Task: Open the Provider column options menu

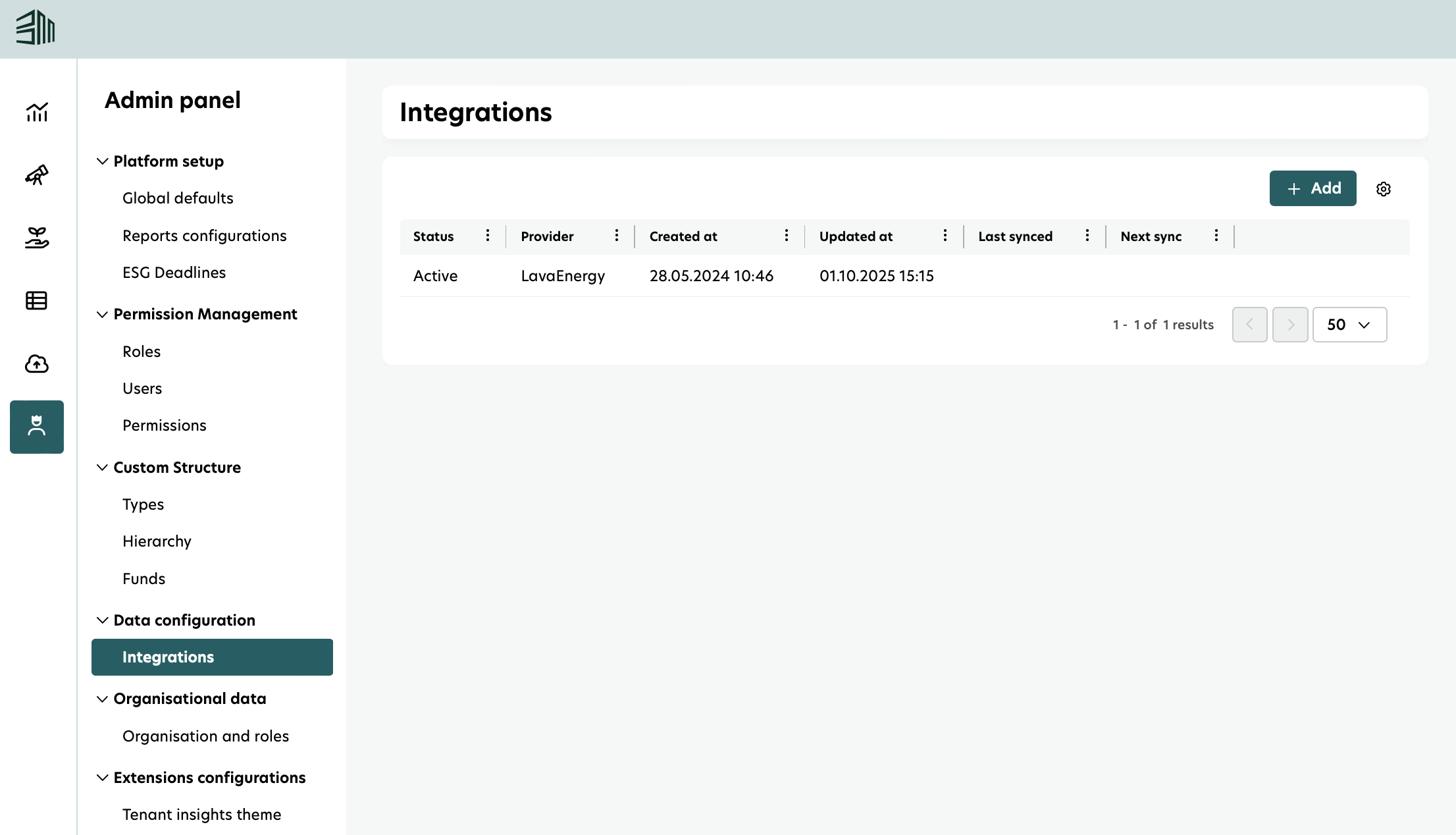Action: coord(616,236)
